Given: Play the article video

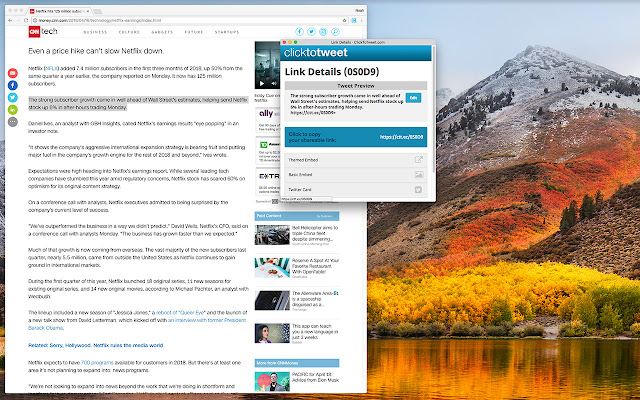Looking at the screenshot, I should (262, 84).
